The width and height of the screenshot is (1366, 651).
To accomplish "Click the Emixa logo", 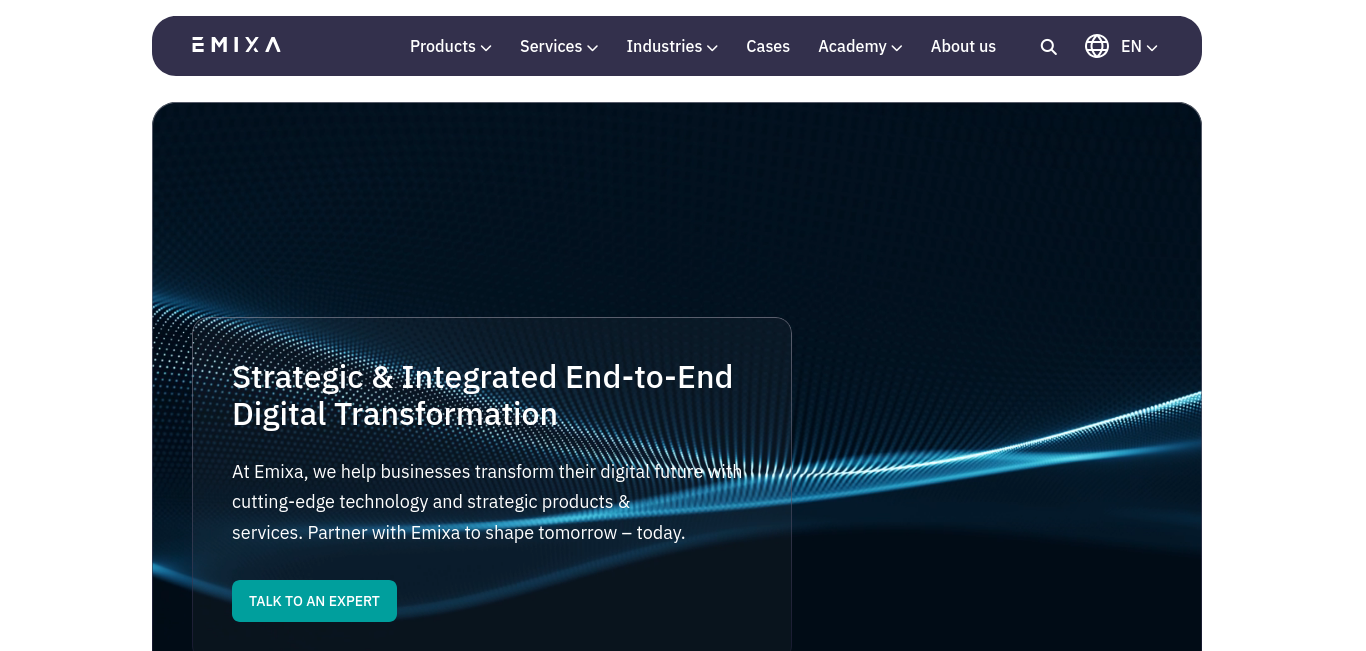I will coord(236,45).
